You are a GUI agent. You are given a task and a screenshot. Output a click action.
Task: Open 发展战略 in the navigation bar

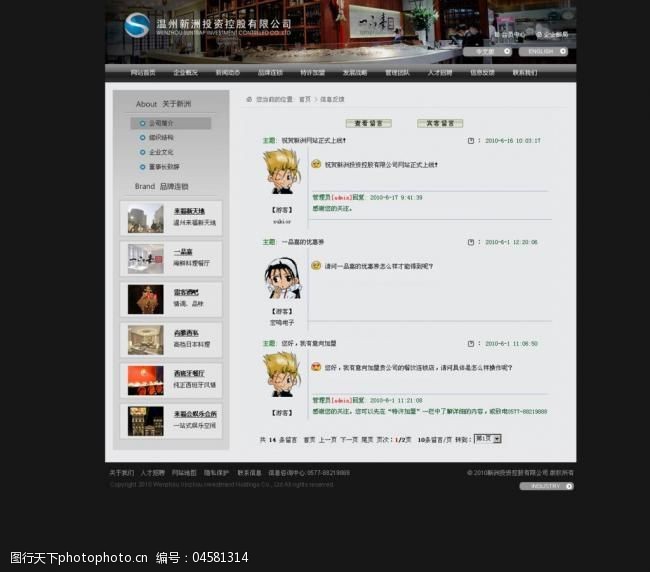click(355, 73)
